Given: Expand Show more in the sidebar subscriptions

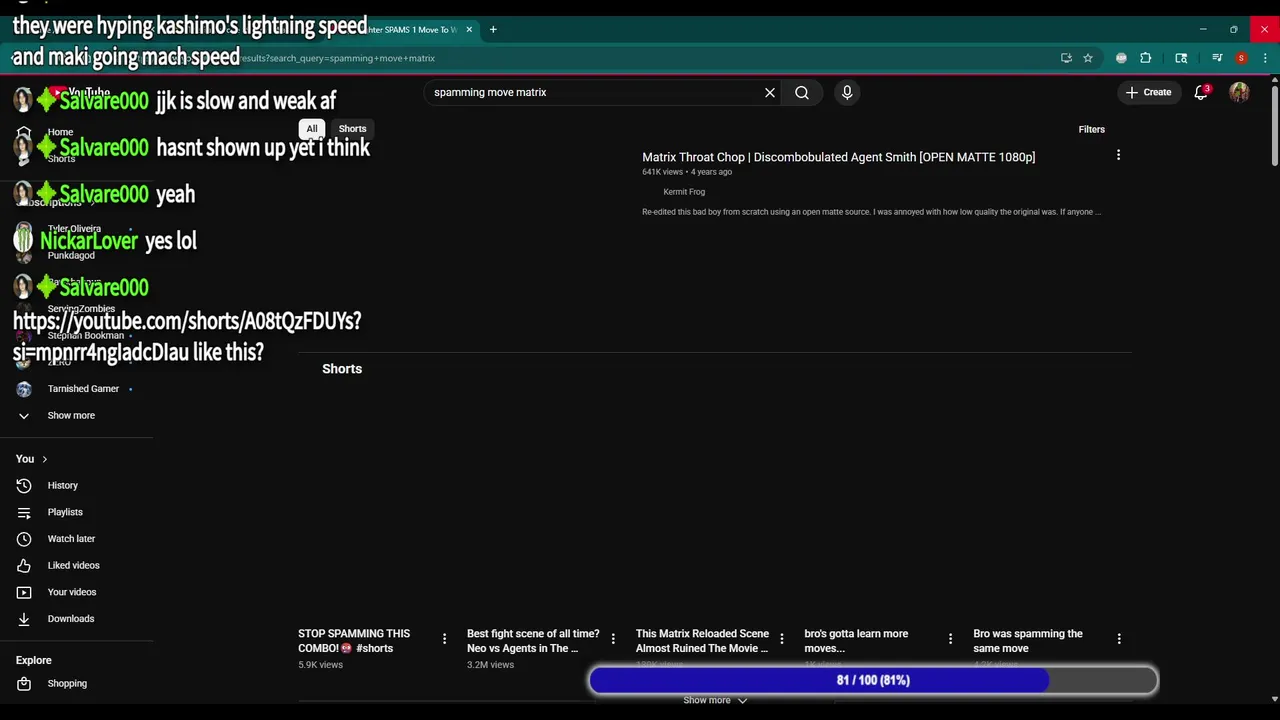Looking at the screenshot, I should (70, 415).
